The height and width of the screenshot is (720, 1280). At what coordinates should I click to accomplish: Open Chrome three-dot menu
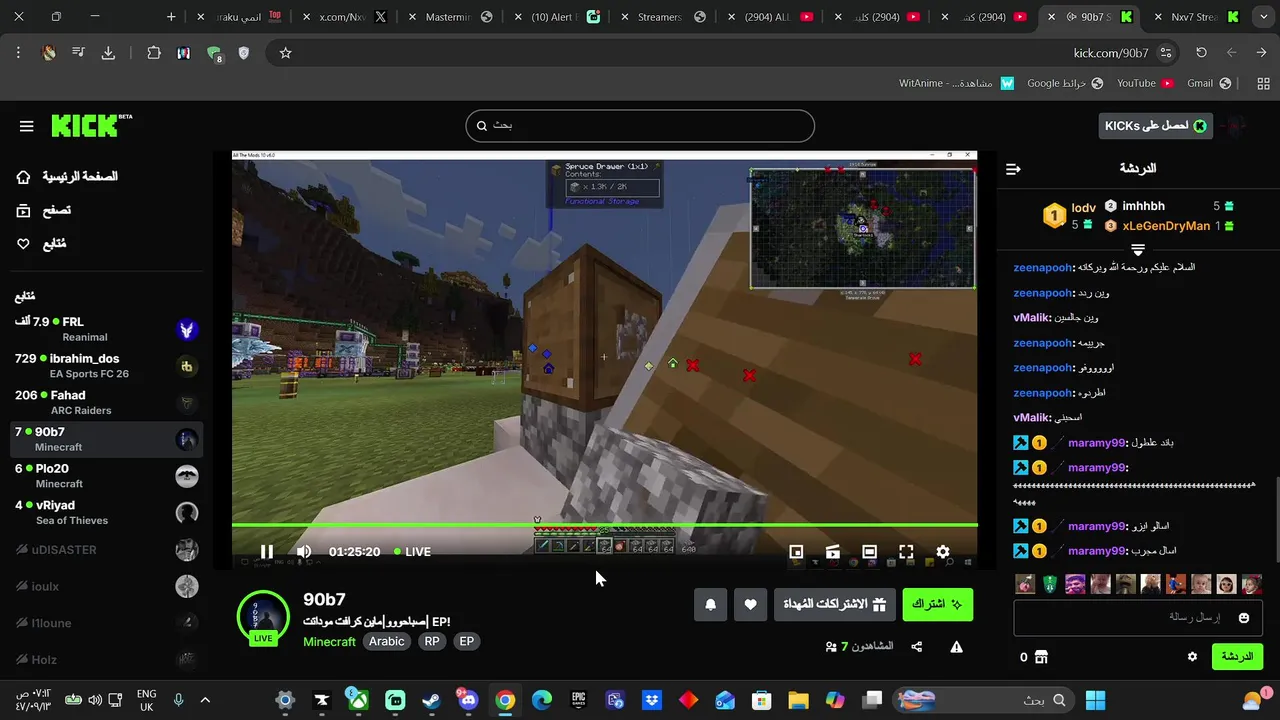tap(18, 53)
